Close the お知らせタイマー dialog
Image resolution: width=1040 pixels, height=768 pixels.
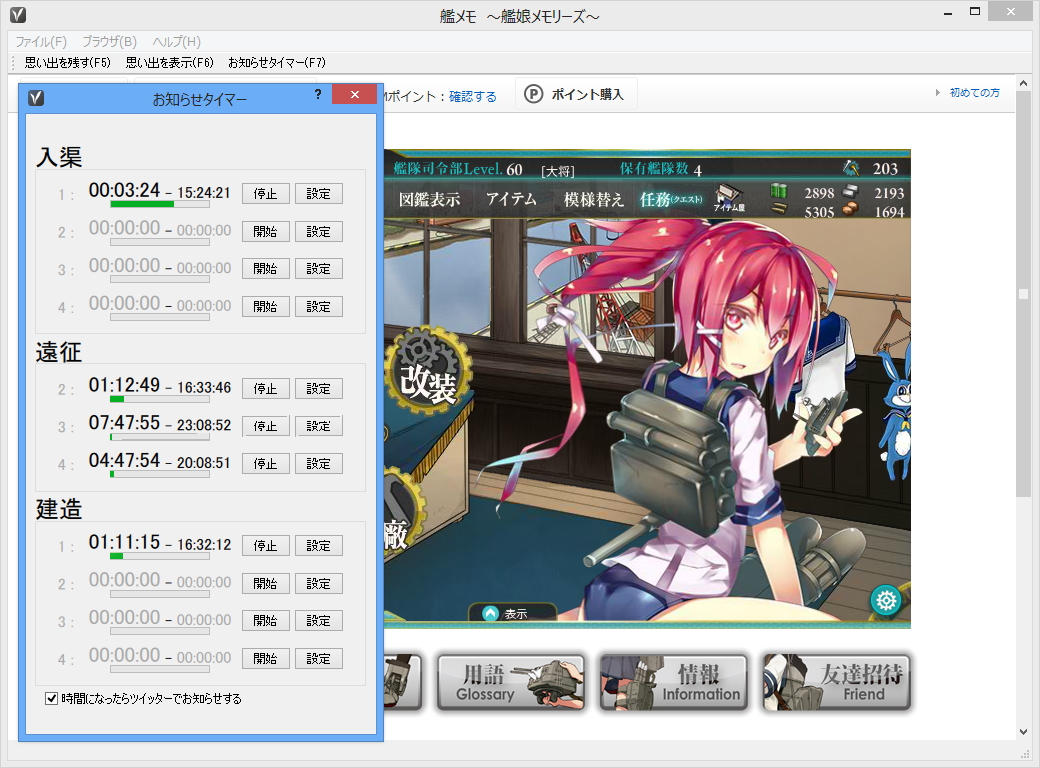click(354, 94)
